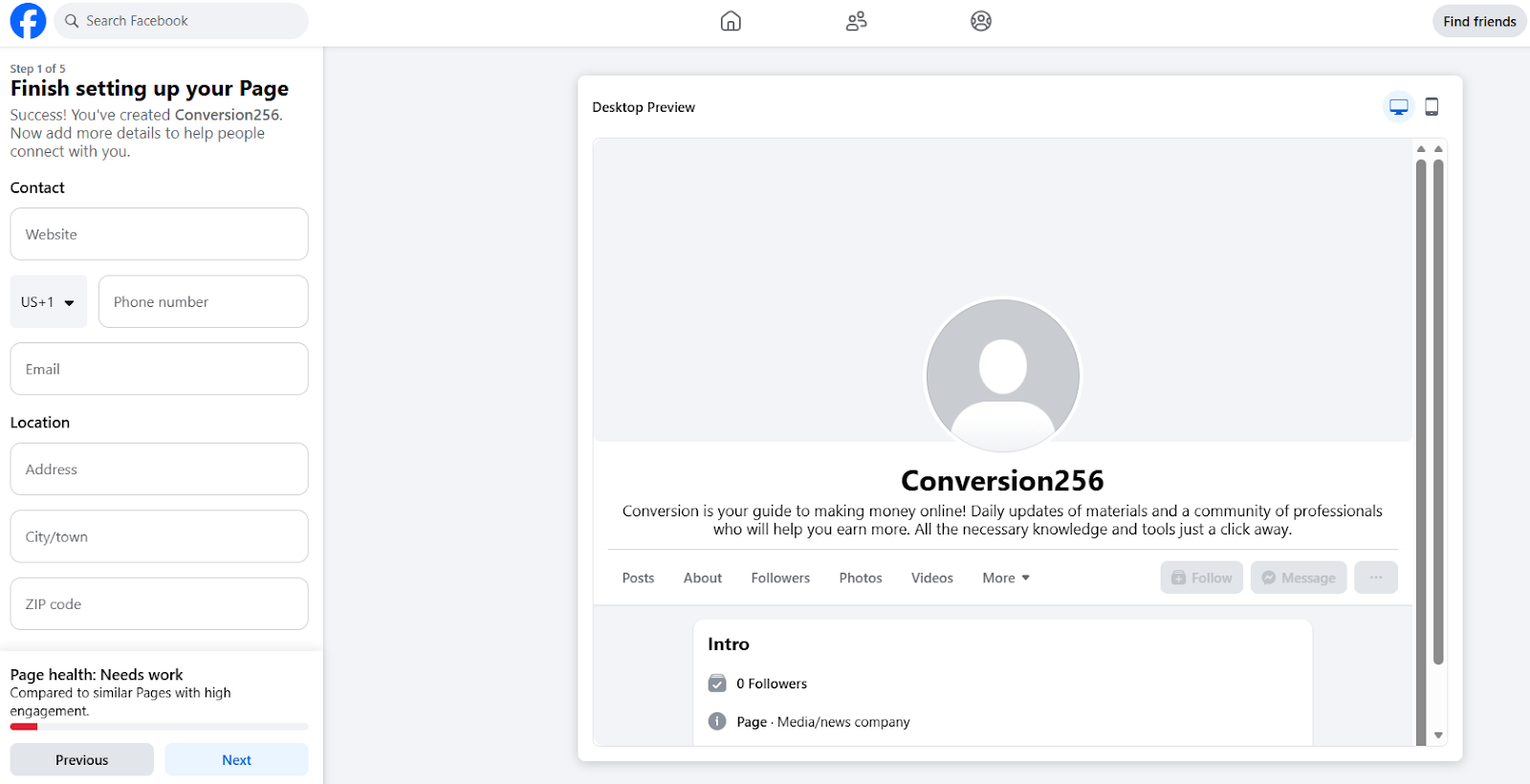Open the Friends icon in top navigation
The height and width of the screenshot is (784, 1530).
click(856, 21)
